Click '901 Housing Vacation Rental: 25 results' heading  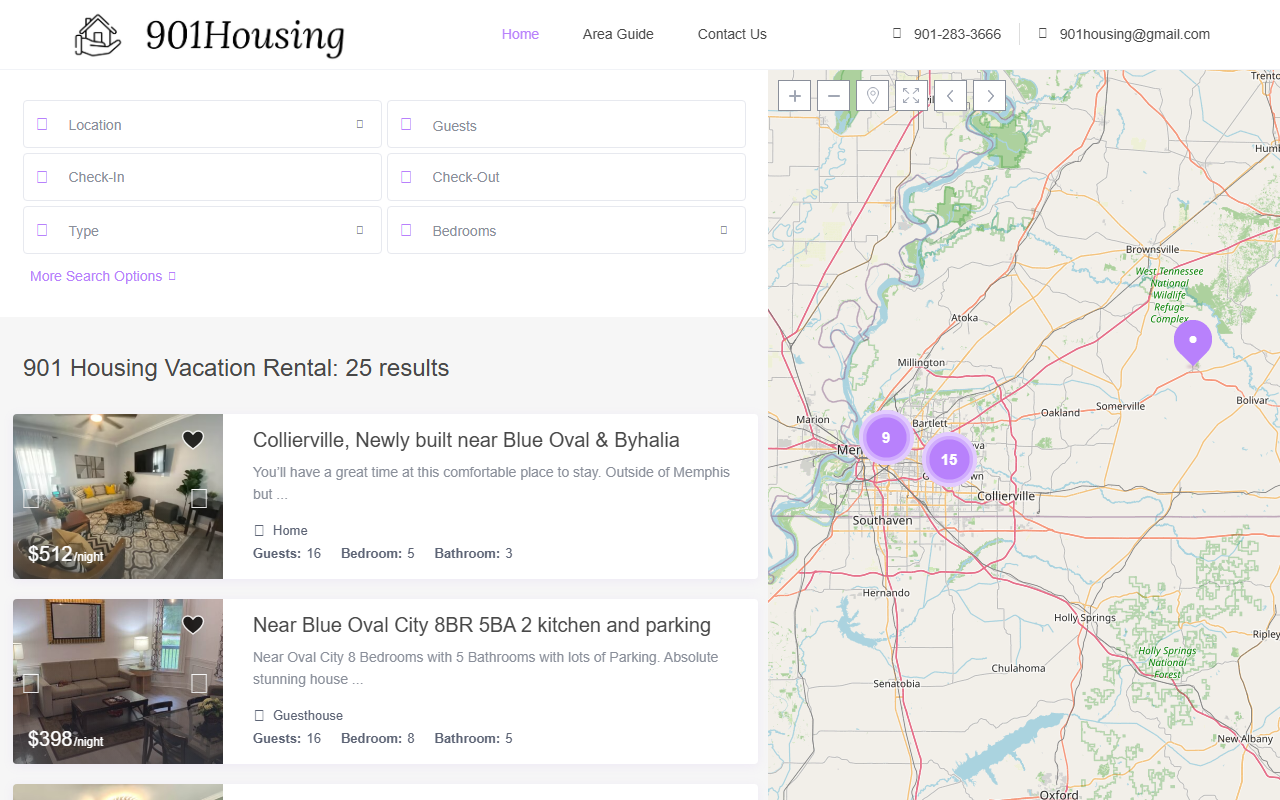coord(236,368)
